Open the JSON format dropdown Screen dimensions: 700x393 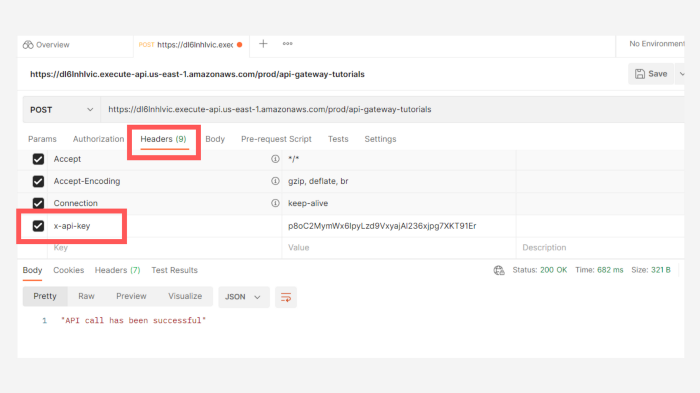(244, 297)
